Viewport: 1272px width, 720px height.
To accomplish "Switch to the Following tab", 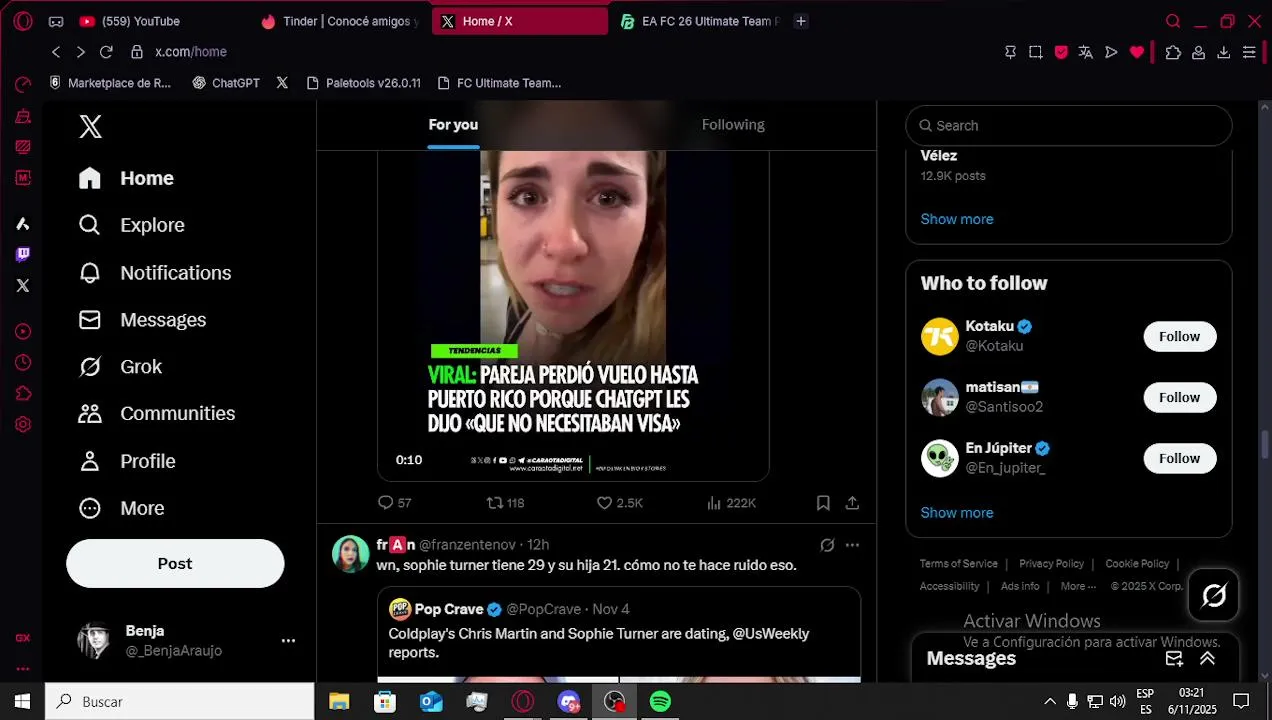I will (x=733, y=125).
